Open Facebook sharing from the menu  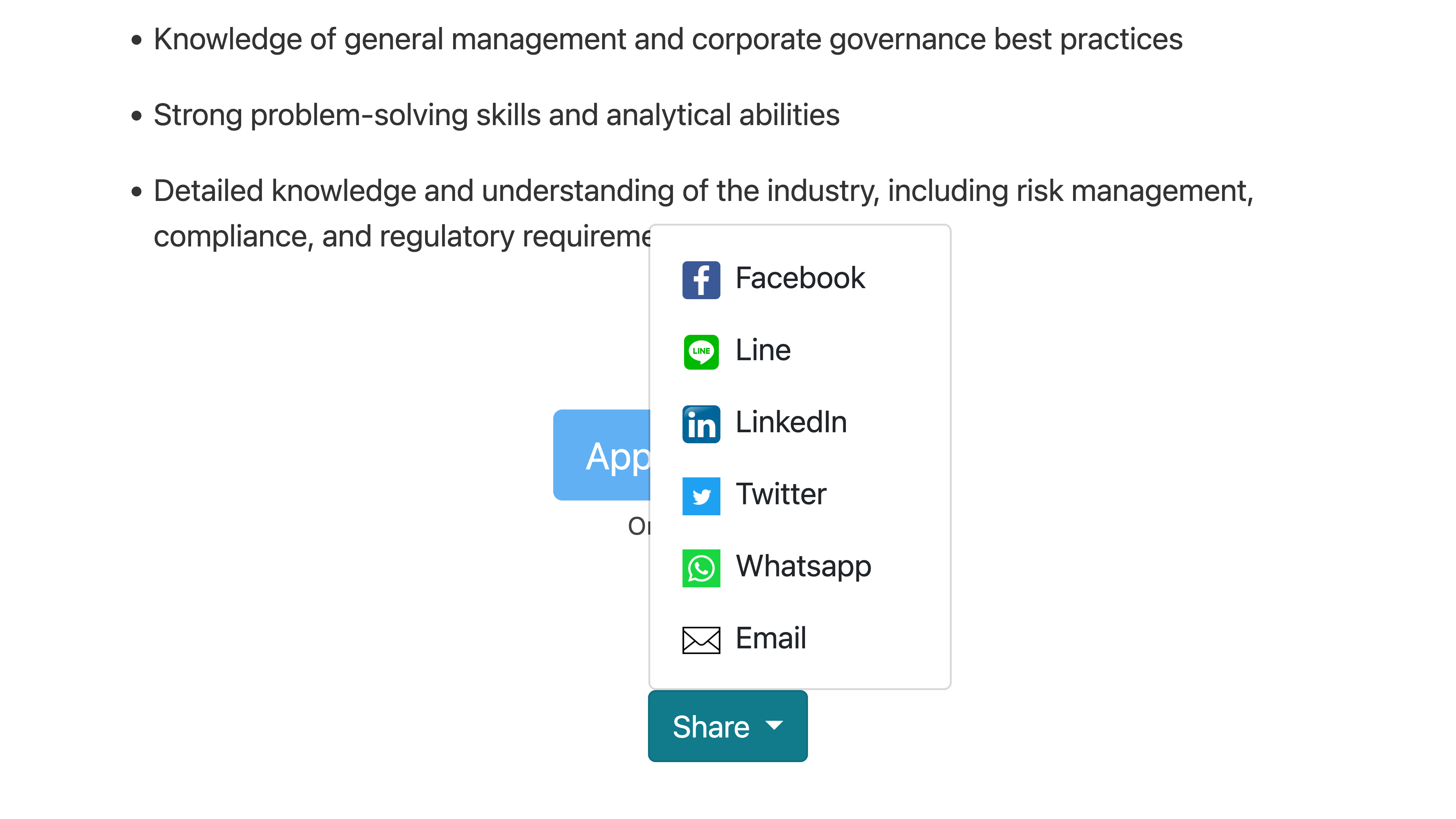tap(800, 278)
